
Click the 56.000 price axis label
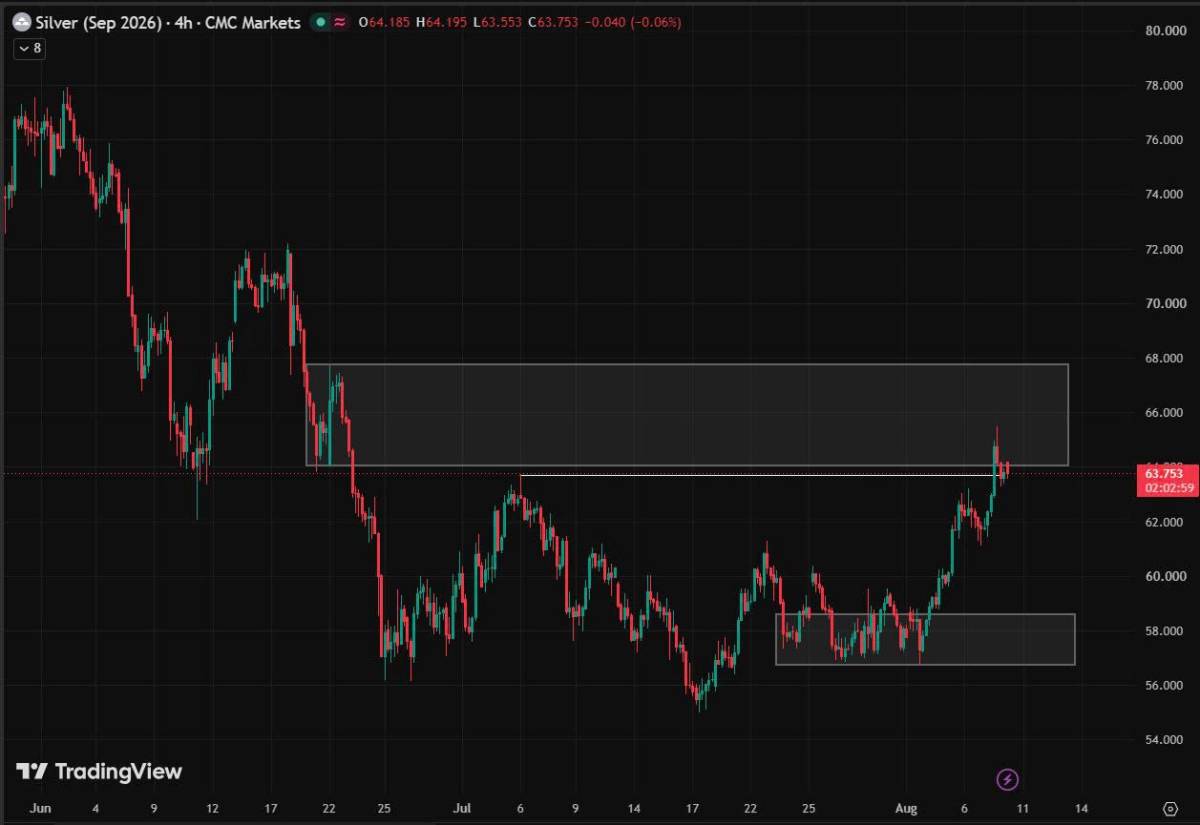(x=1165, y=685)
